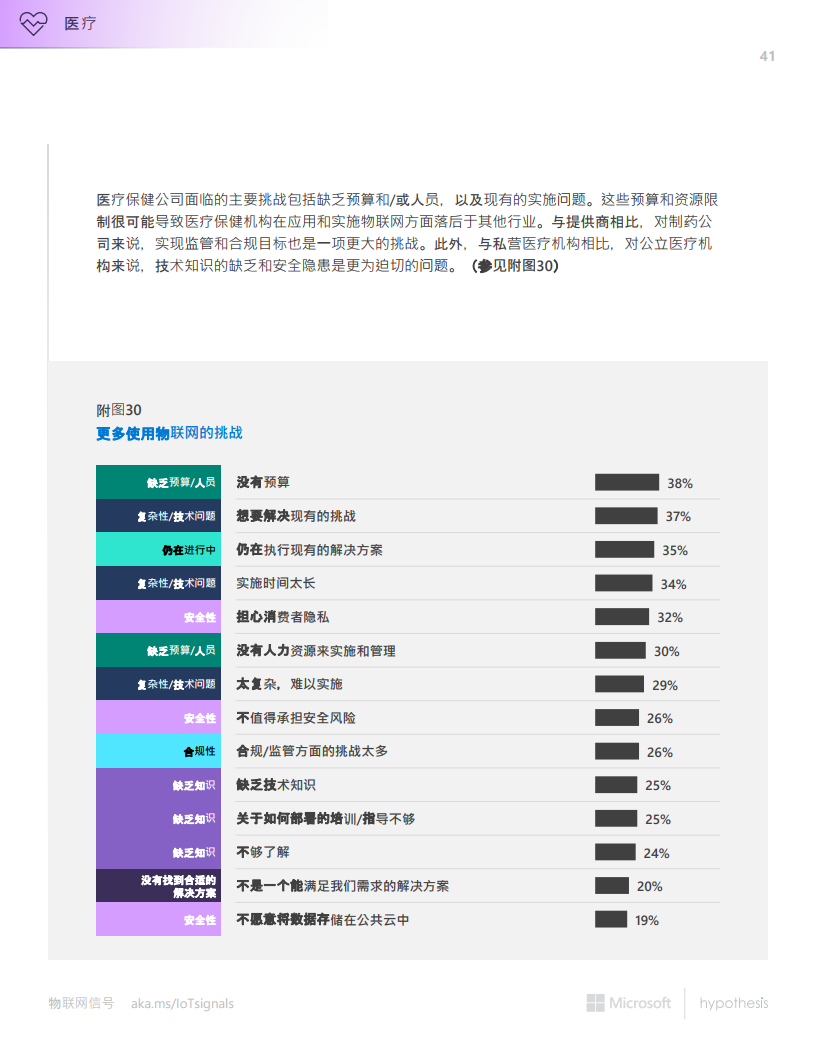Click the cyan 合规性 category tag
Viewport: 816px width, 1056px height.
click(158, 751)
